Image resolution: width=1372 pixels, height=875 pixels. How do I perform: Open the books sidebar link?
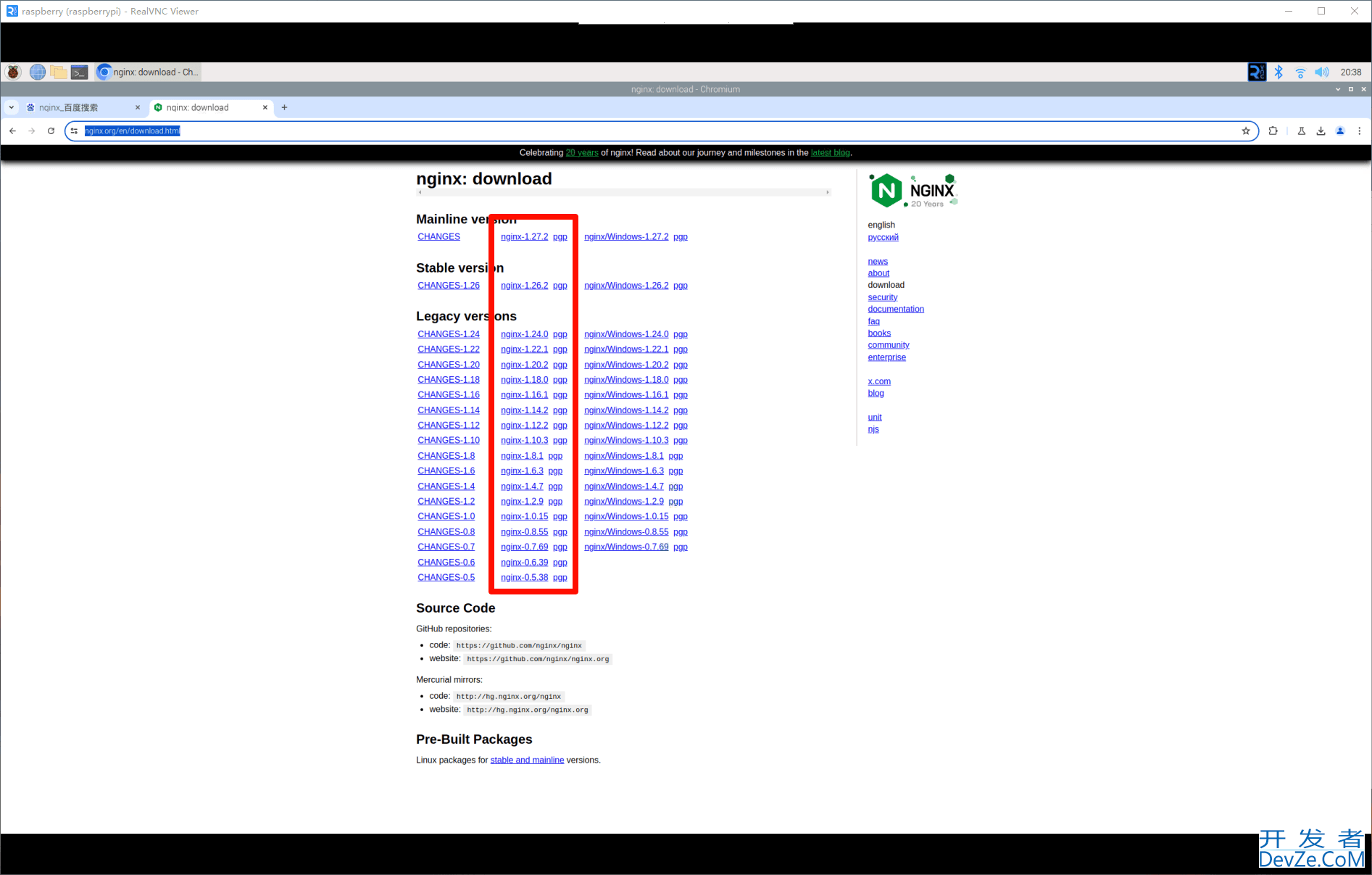pyautogui.click(x=879, y=333)
